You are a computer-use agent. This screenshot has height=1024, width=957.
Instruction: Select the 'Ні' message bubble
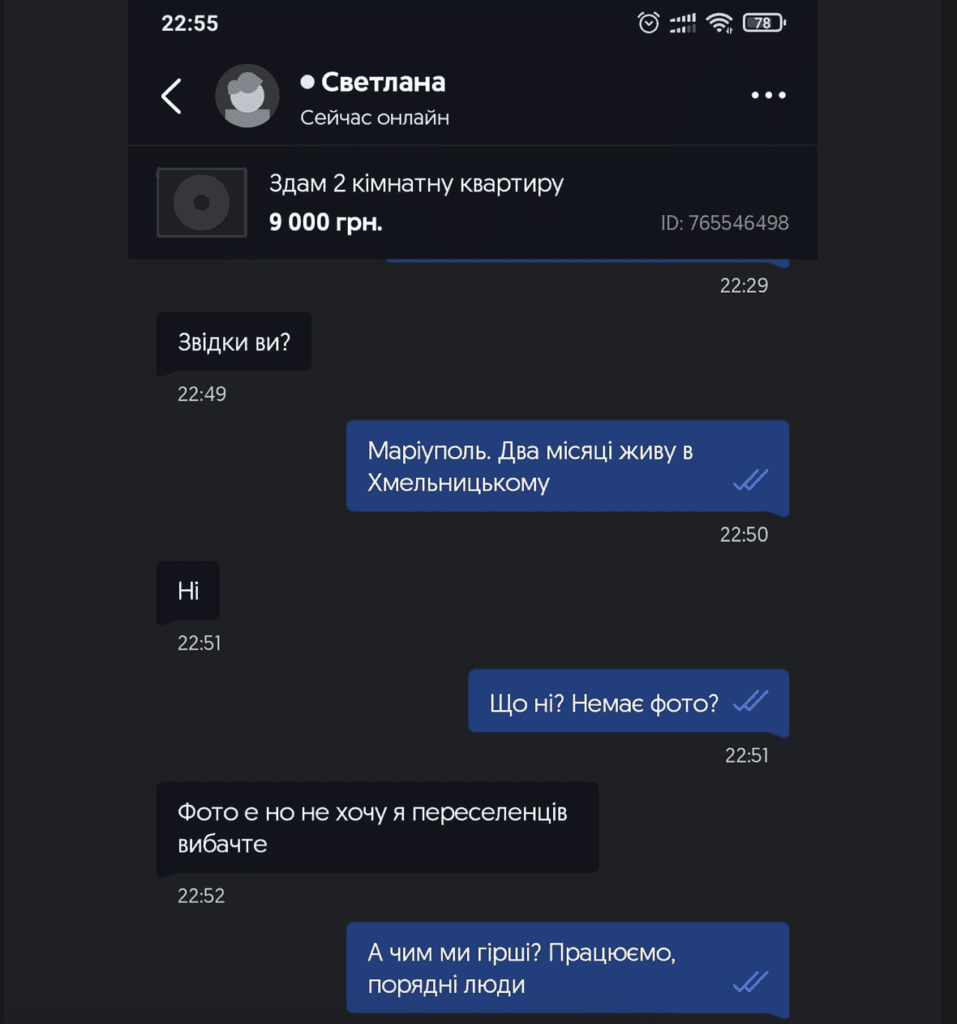188,591
